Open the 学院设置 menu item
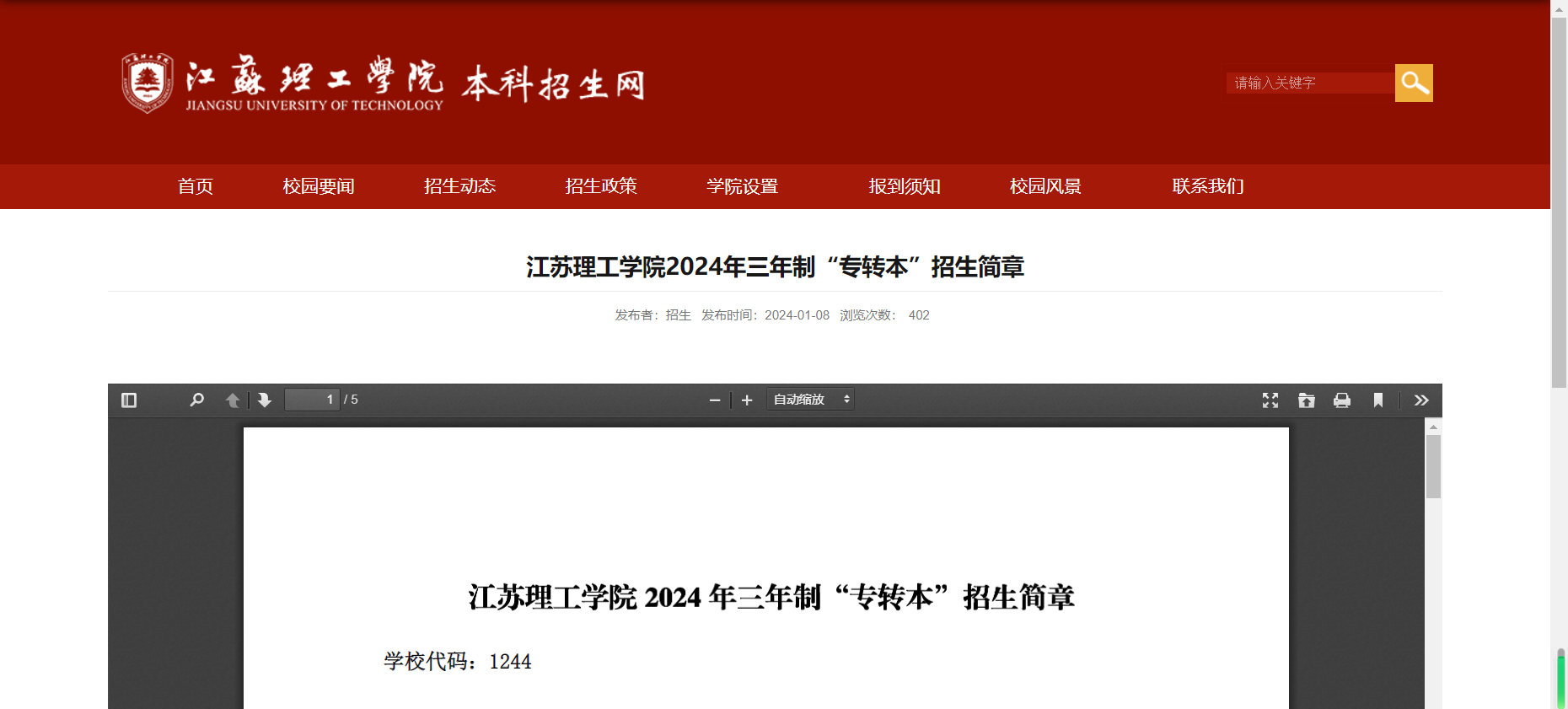Viewport: 1568px width, 709px height. (x=742, y=186)
